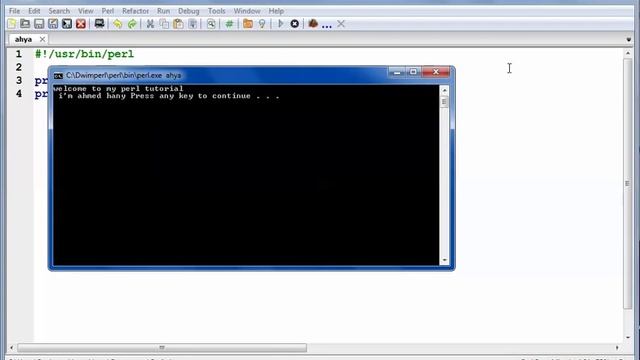Click the editor horizontal scrollbar thumb
Screen dimensions: 640x360
(x=162, y=348)
